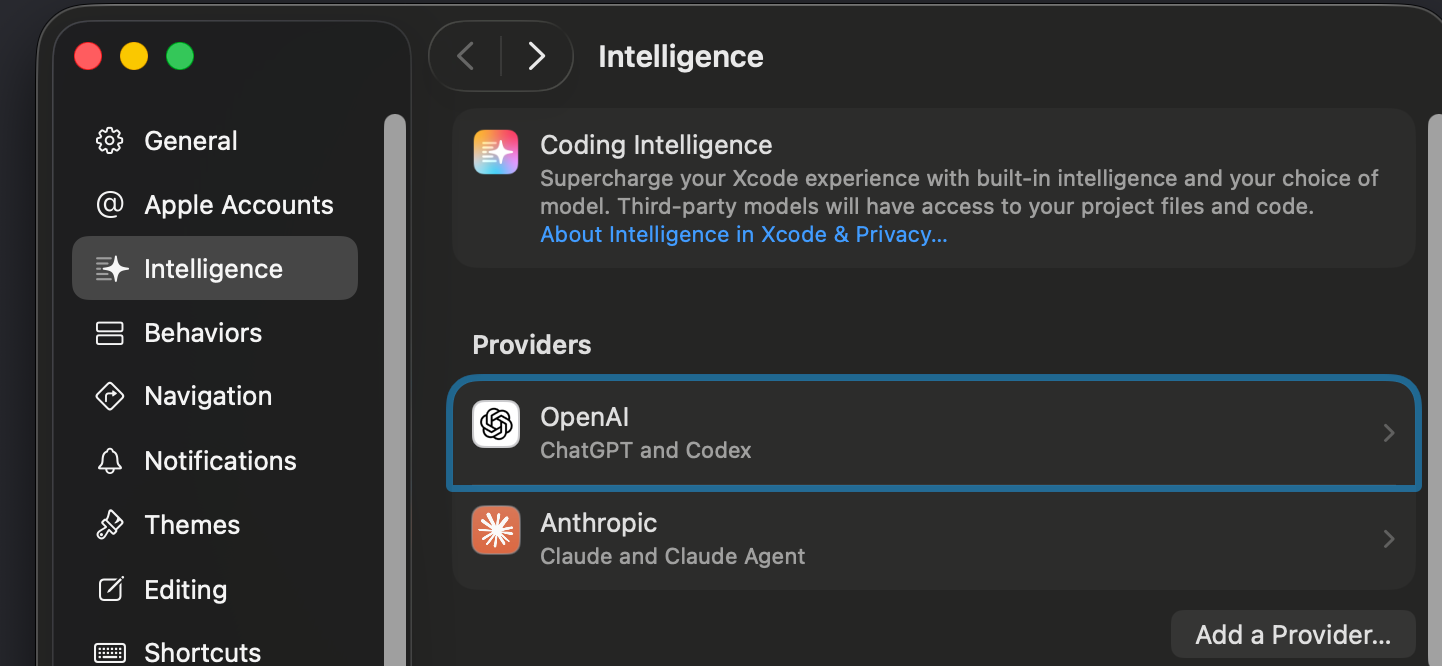Expand the OpenAI provider details chevron
The image size is (1442, 666).
point(1388,432)
